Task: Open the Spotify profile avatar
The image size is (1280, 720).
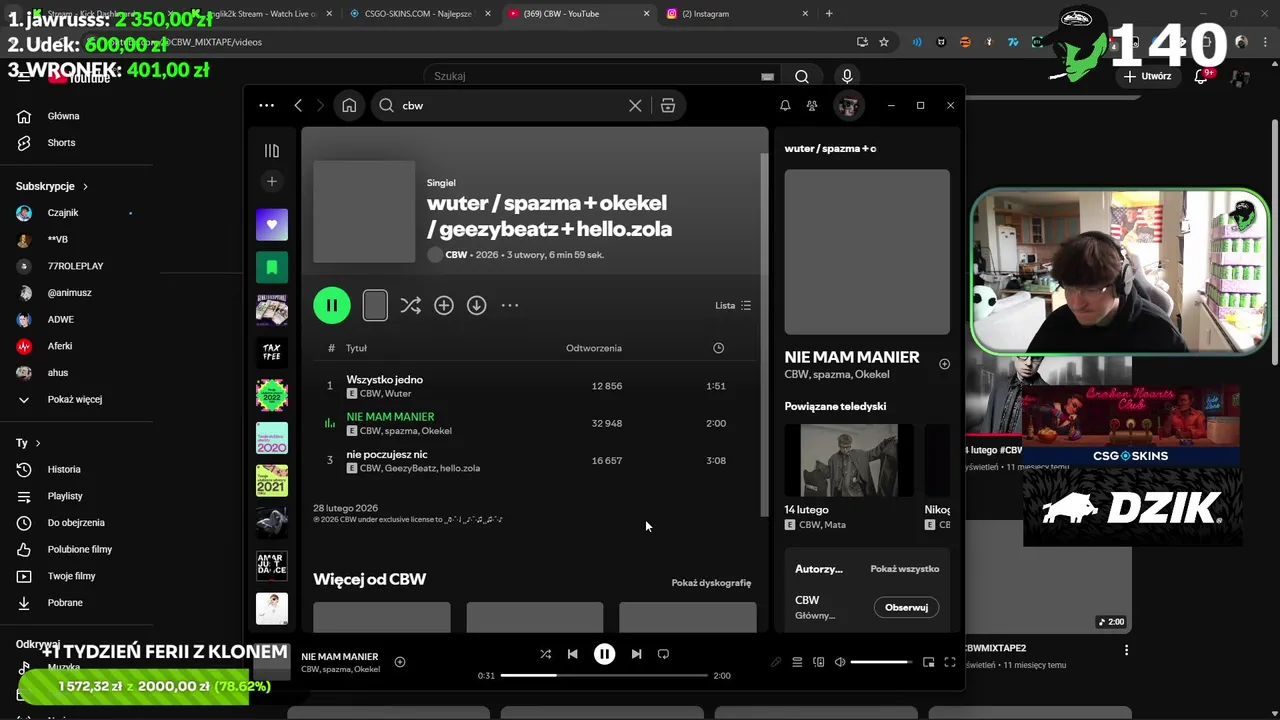Action: point(848,105)
